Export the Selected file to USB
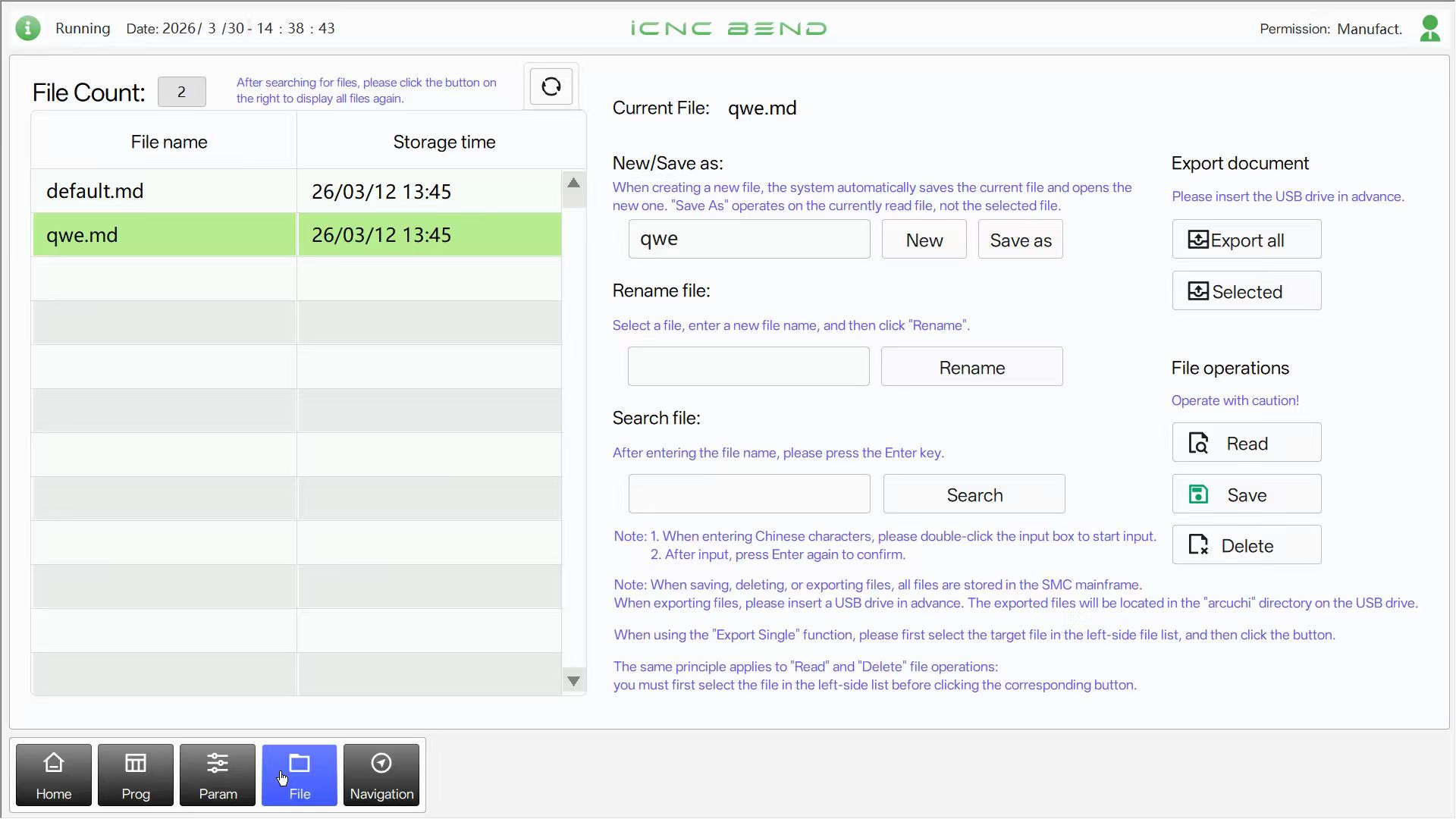Viewport: 1456px width, 819px height. (1246, 291)
